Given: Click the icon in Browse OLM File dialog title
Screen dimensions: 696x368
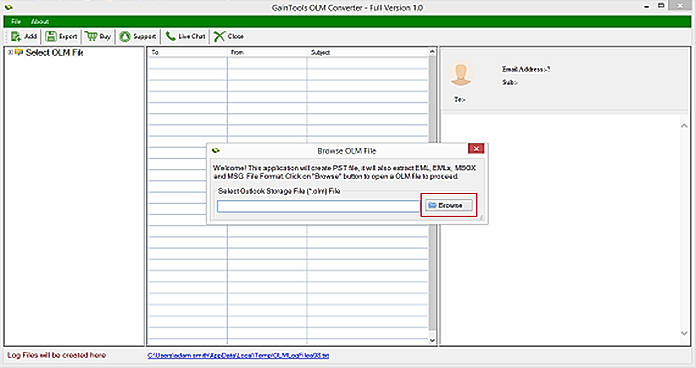Looking at the screenshot, I should (x=216, y=150).
